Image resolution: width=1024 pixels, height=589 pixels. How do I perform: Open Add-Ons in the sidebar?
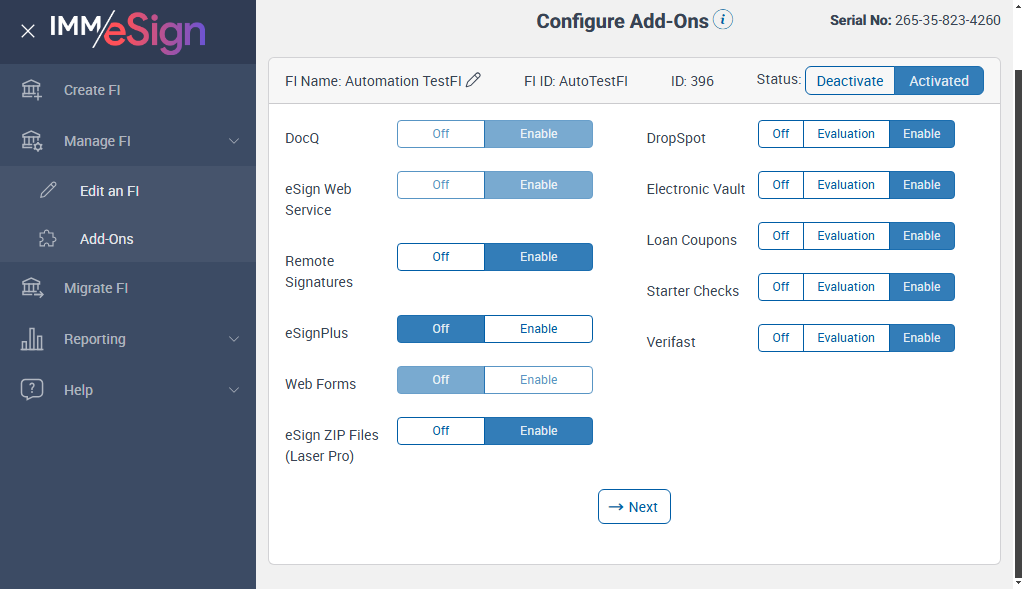106,239
